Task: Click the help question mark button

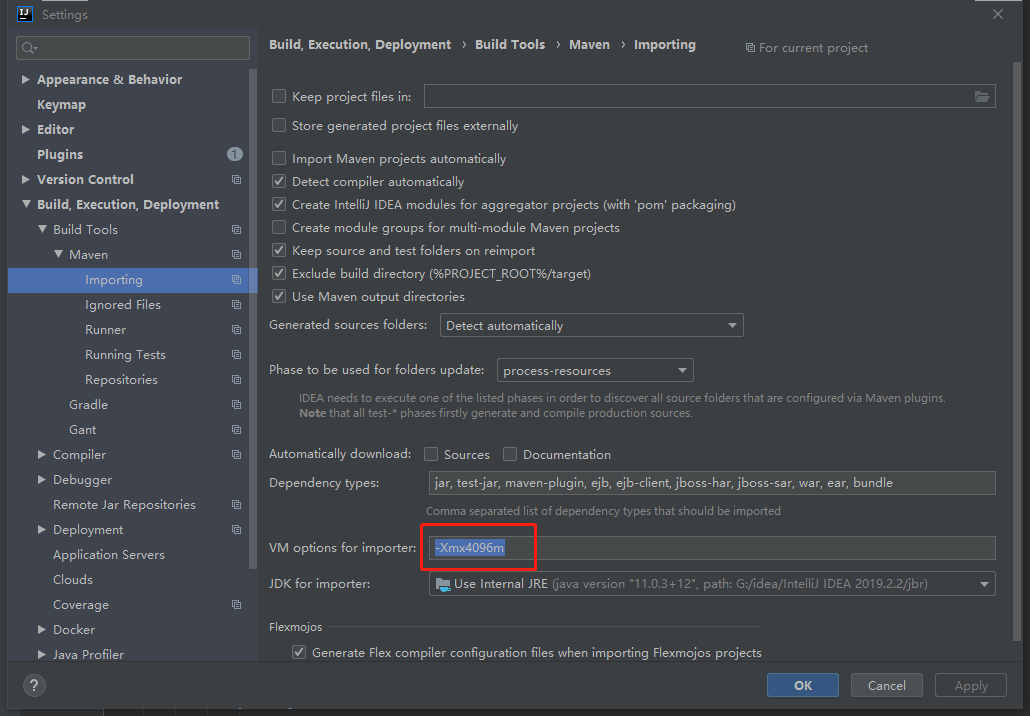Action: coord(34,686)
